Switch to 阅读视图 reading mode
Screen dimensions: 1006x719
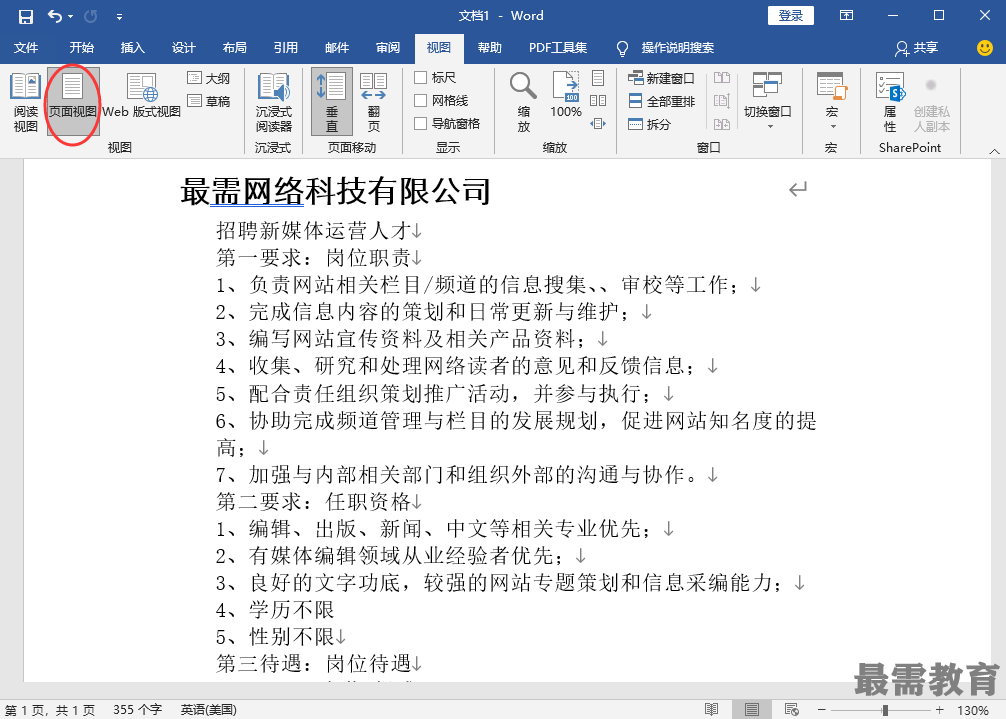pos(26,101)
